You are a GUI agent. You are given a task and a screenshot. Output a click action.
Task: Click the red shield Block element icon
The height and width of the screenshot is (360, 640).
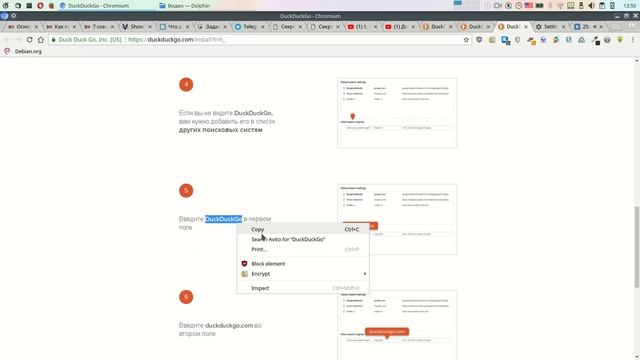tap(244, 264)
